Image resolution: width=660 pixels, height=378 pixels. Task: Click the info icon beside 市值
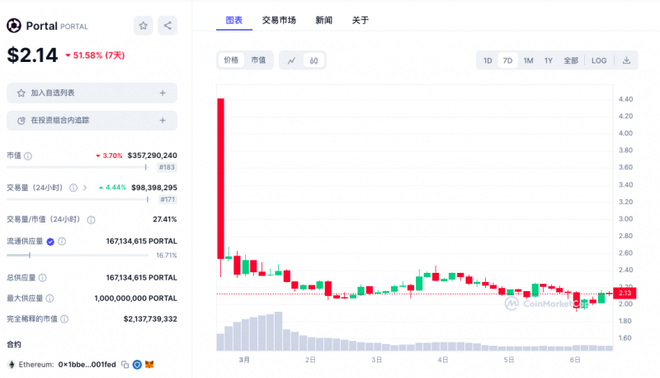click(x=28, y=156)
